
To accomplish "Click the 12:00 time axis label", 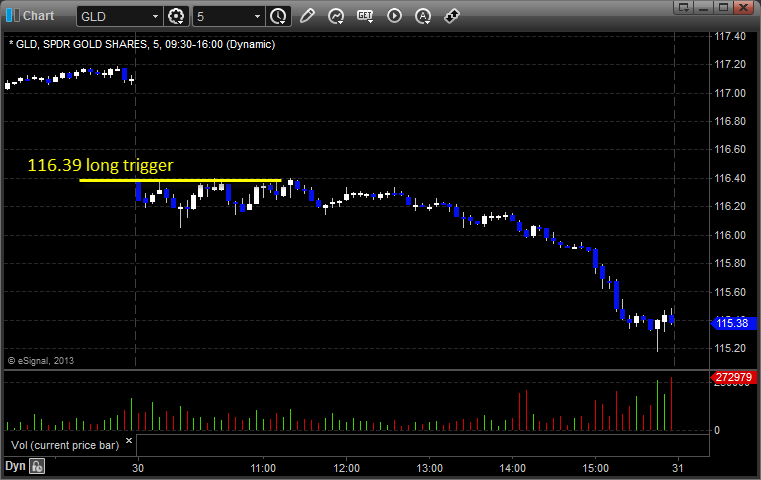I will [347, 468].
